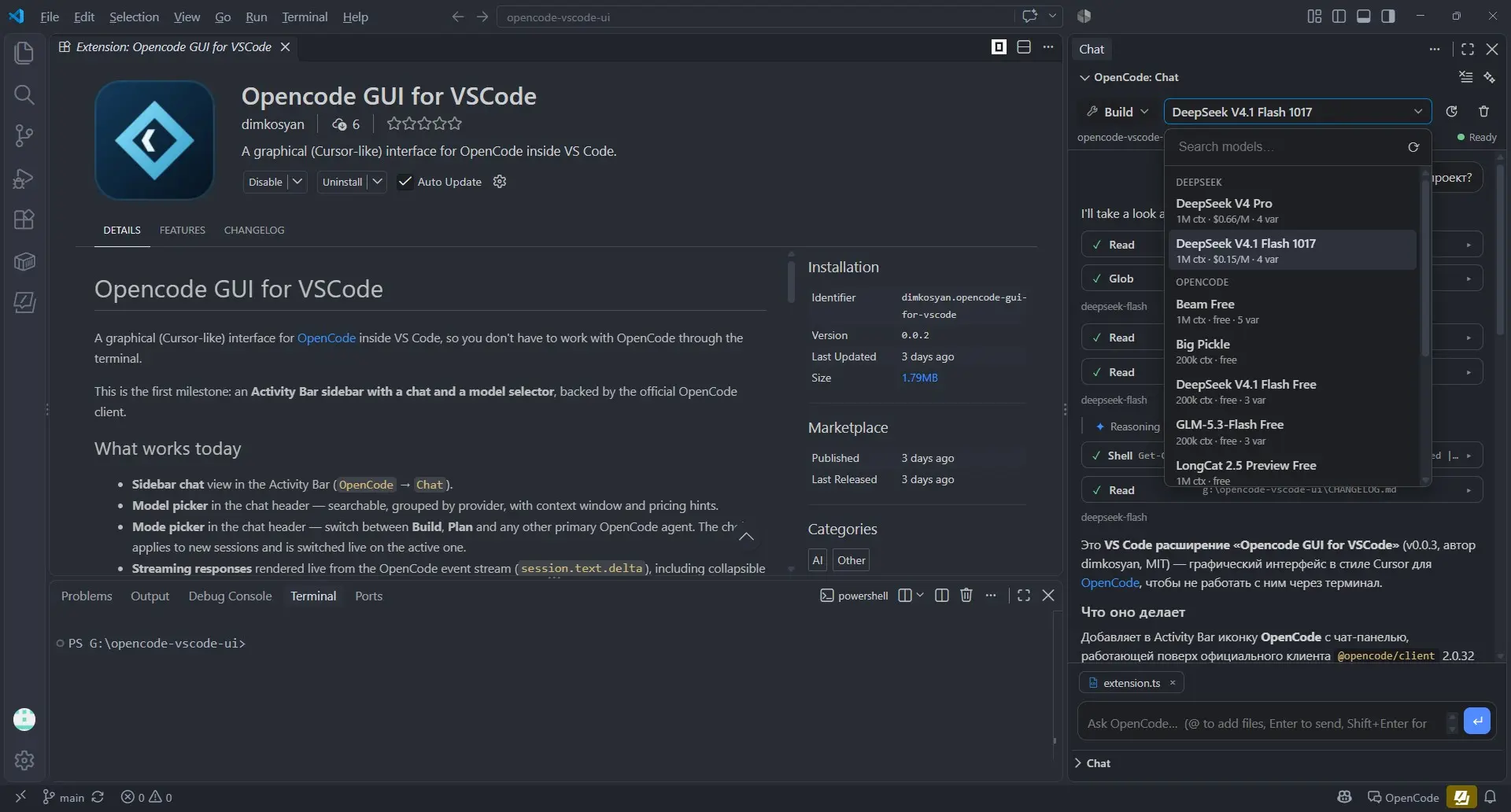Switch to the Debug Console panel tab
The height and width of the screenshot is (812, 1511).
[230, 596]
